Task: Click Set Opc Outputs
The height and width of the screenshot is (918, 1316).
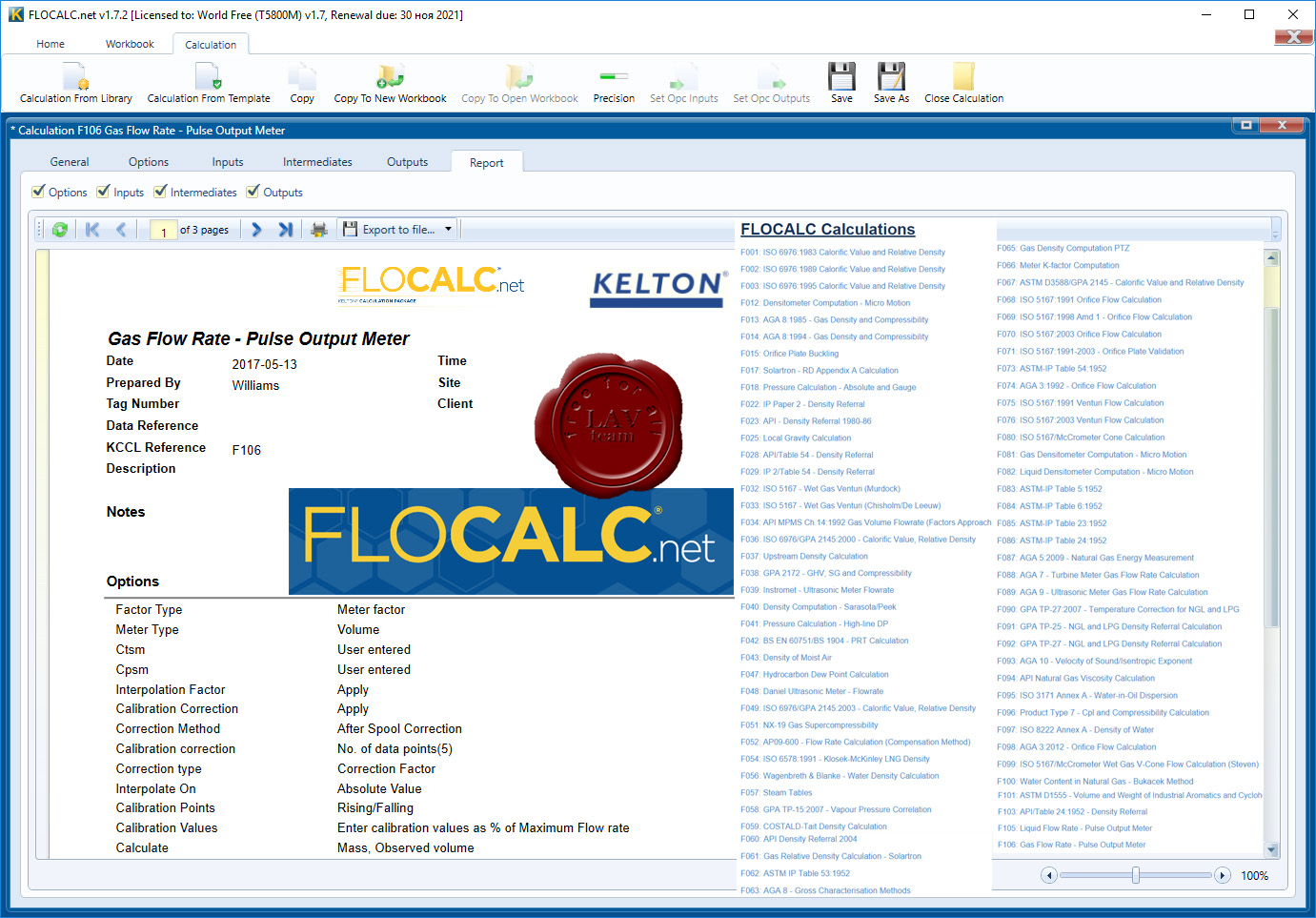Action: click(x=771, y=83)
